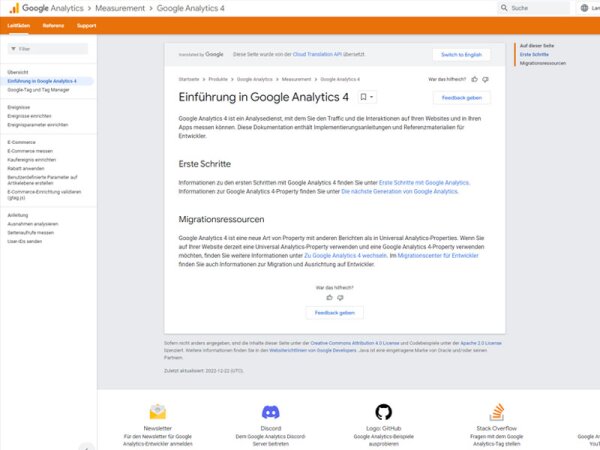Click the GitHub logo icon
The height and width of the screenshot is (450, 600).
point(383,412)
